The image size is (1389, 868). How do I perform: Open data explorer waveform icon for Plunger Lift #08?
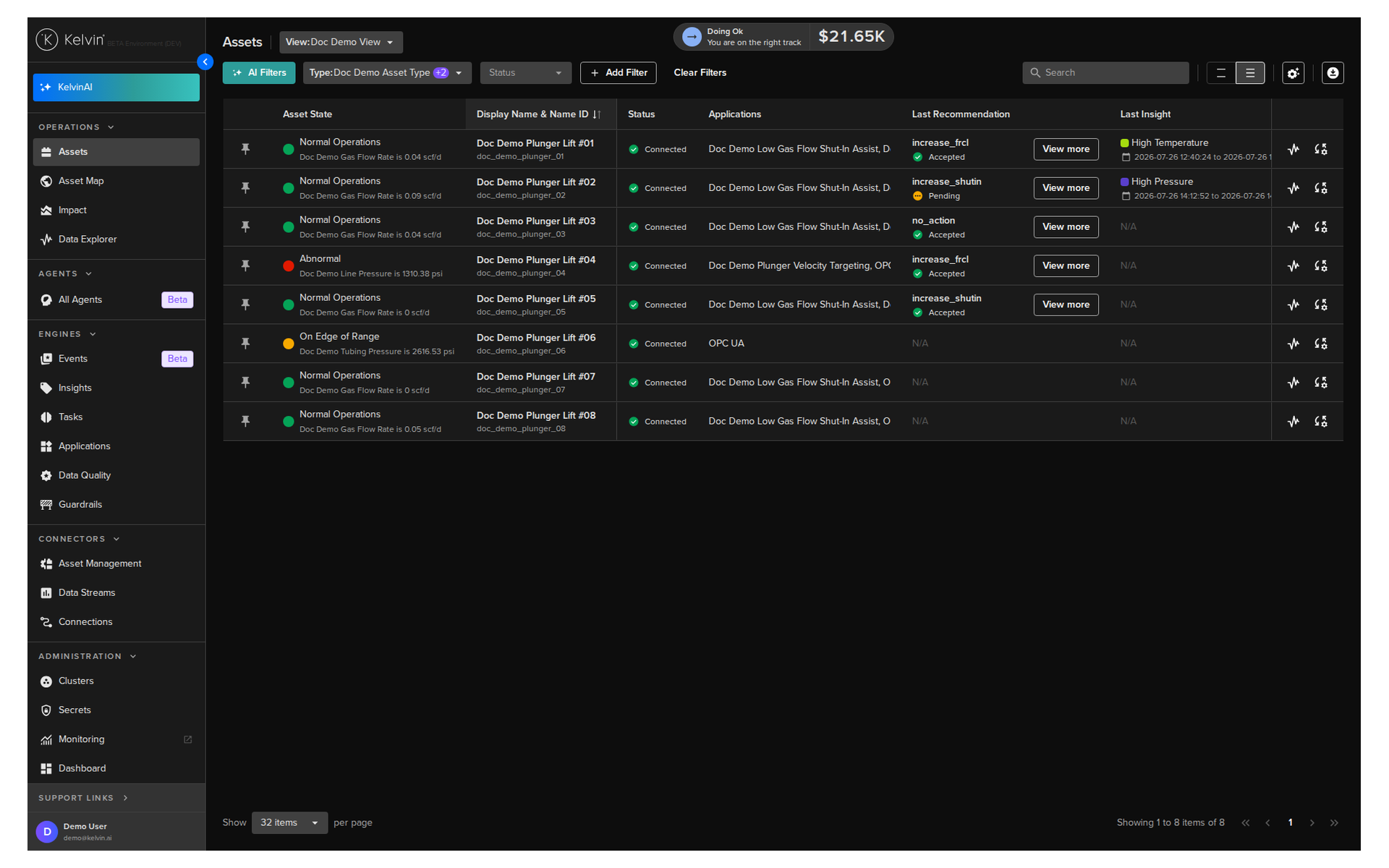click(x=1294, y=421)
